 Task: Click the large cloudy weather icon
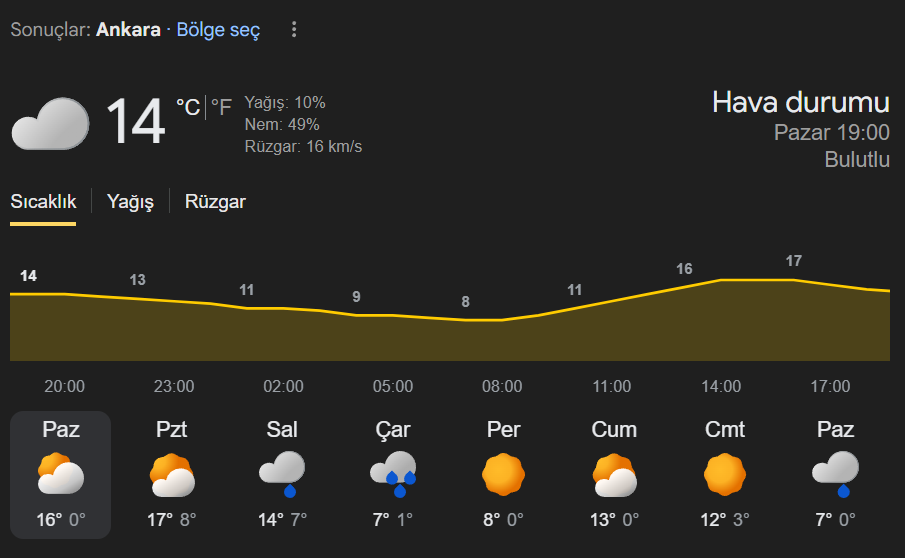(x=49, y=123)
